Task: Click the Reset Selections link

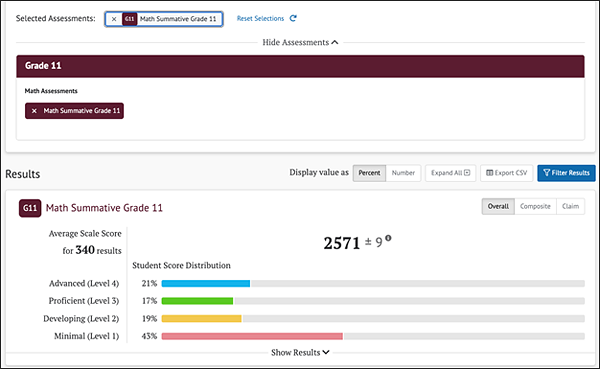Action: (260, 18)
